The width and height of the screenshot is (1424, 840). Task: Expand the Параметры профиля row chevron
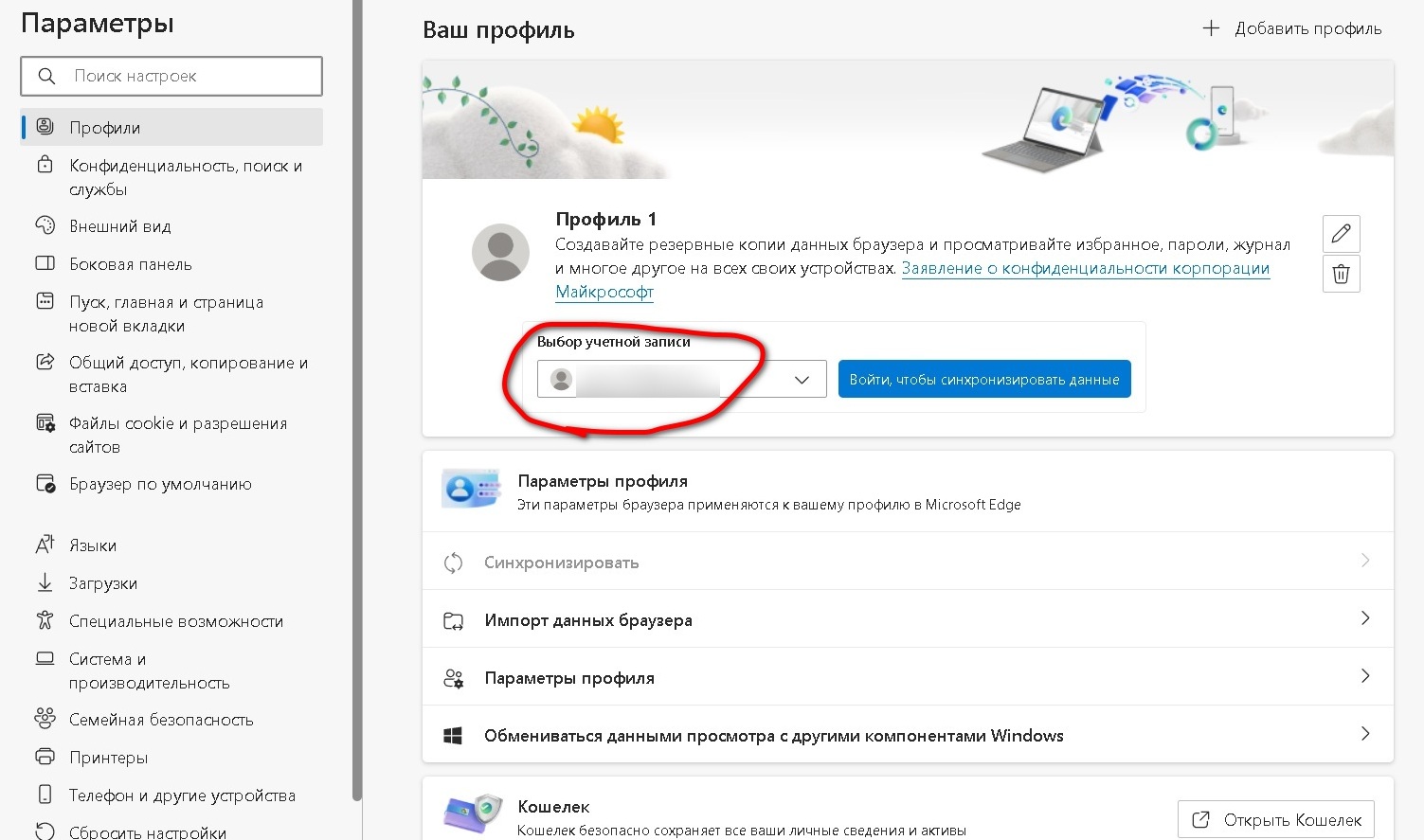[x=1364, y=676]
